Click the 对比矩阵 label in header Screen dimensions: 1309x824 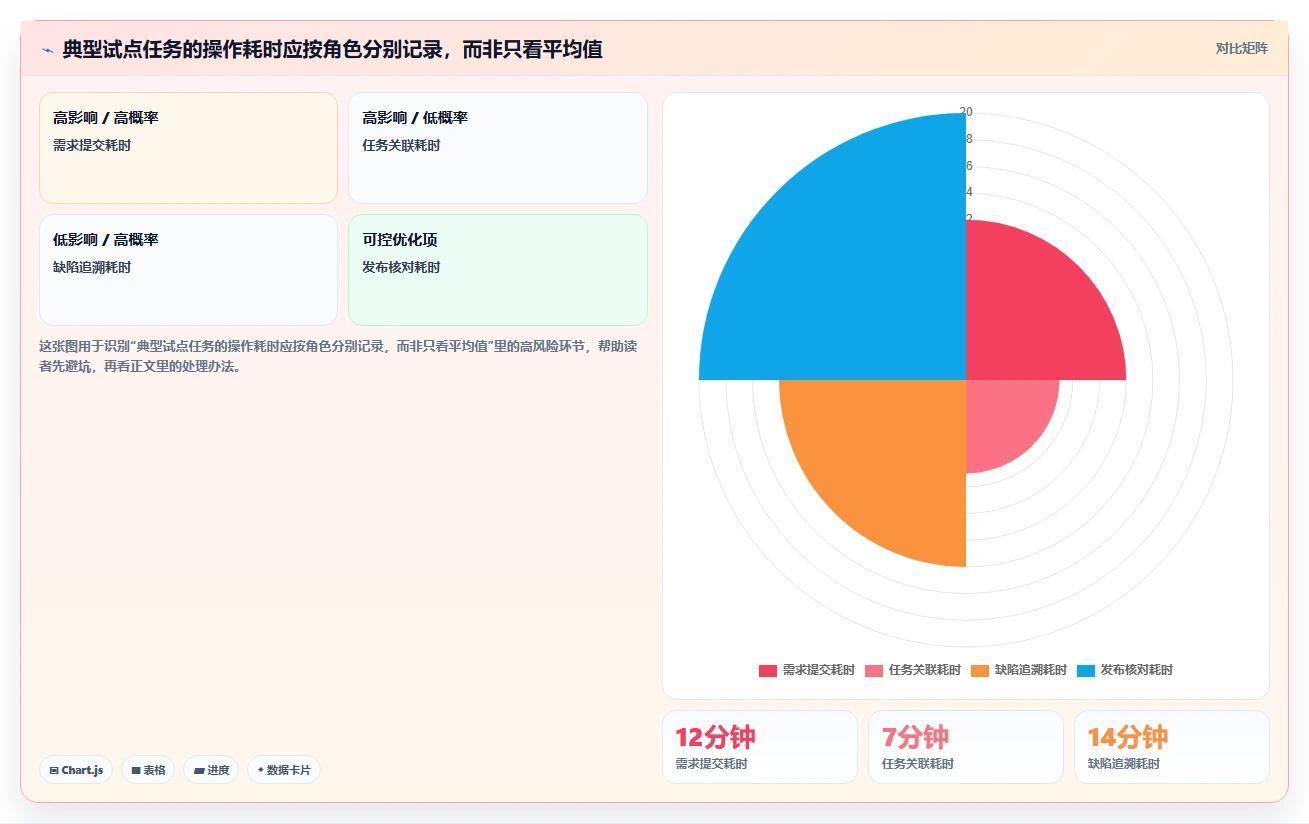point(1241,49)
